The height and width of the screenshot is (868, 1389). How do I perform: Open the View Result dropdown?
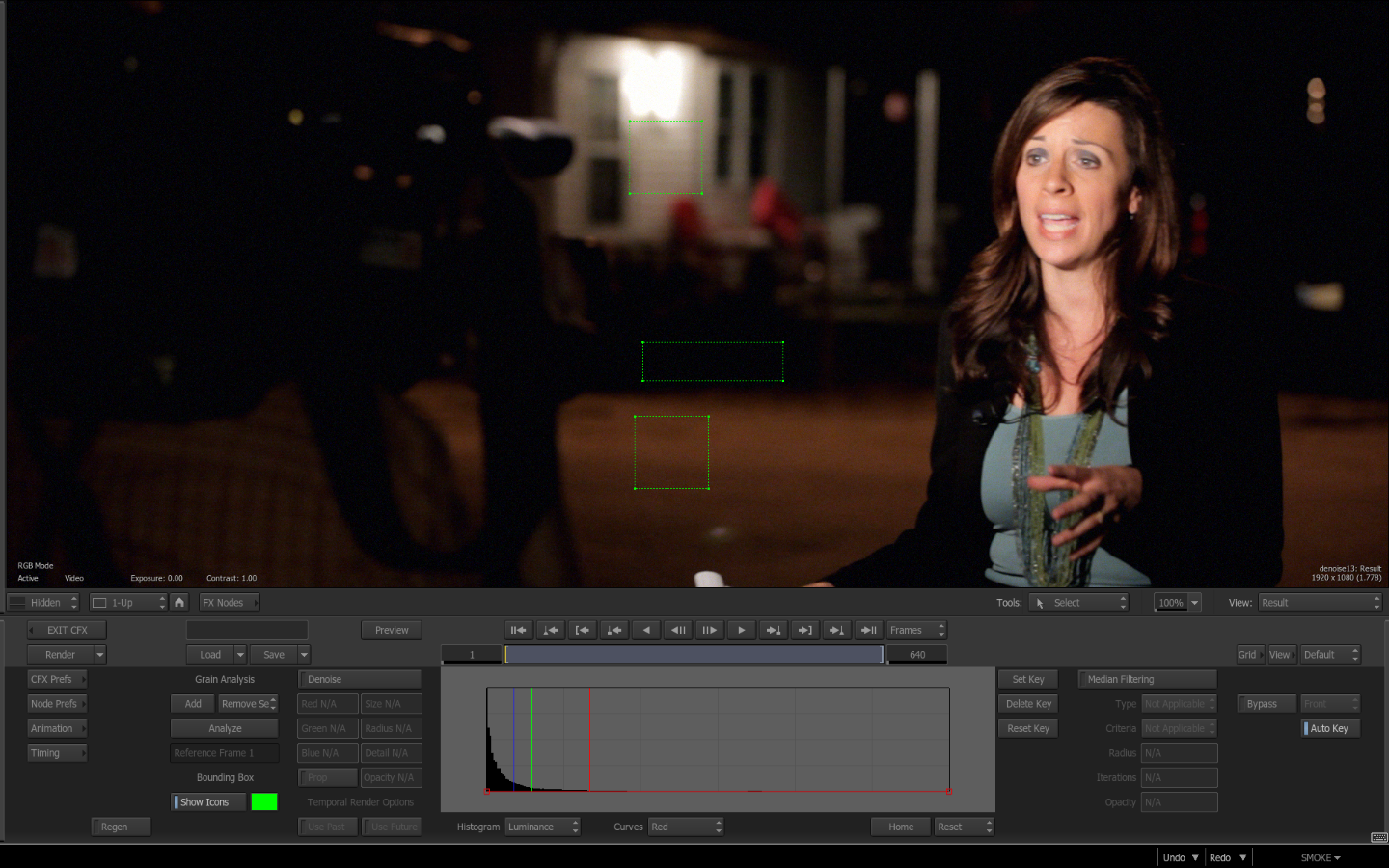(x=1319, y=603)
